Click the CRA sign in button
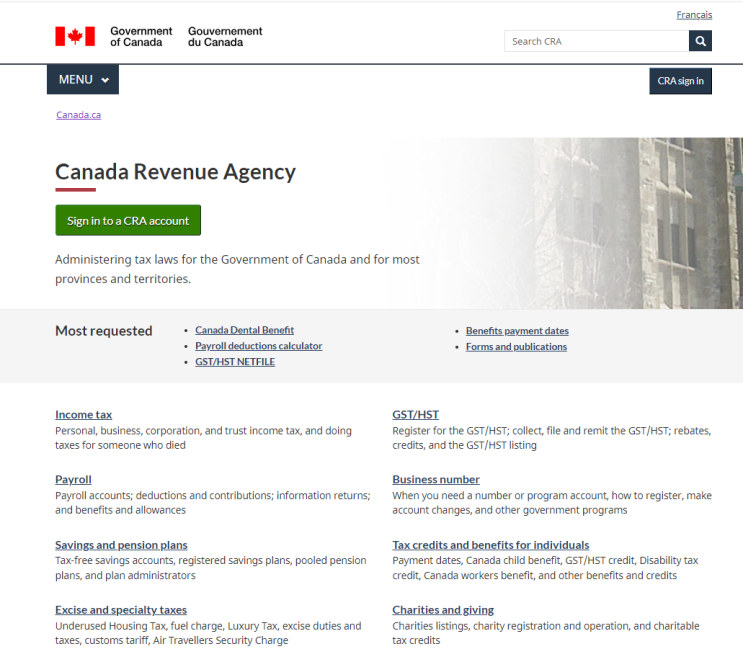The width and height of the screenshot is (743, 649). [x=680, y=81]
